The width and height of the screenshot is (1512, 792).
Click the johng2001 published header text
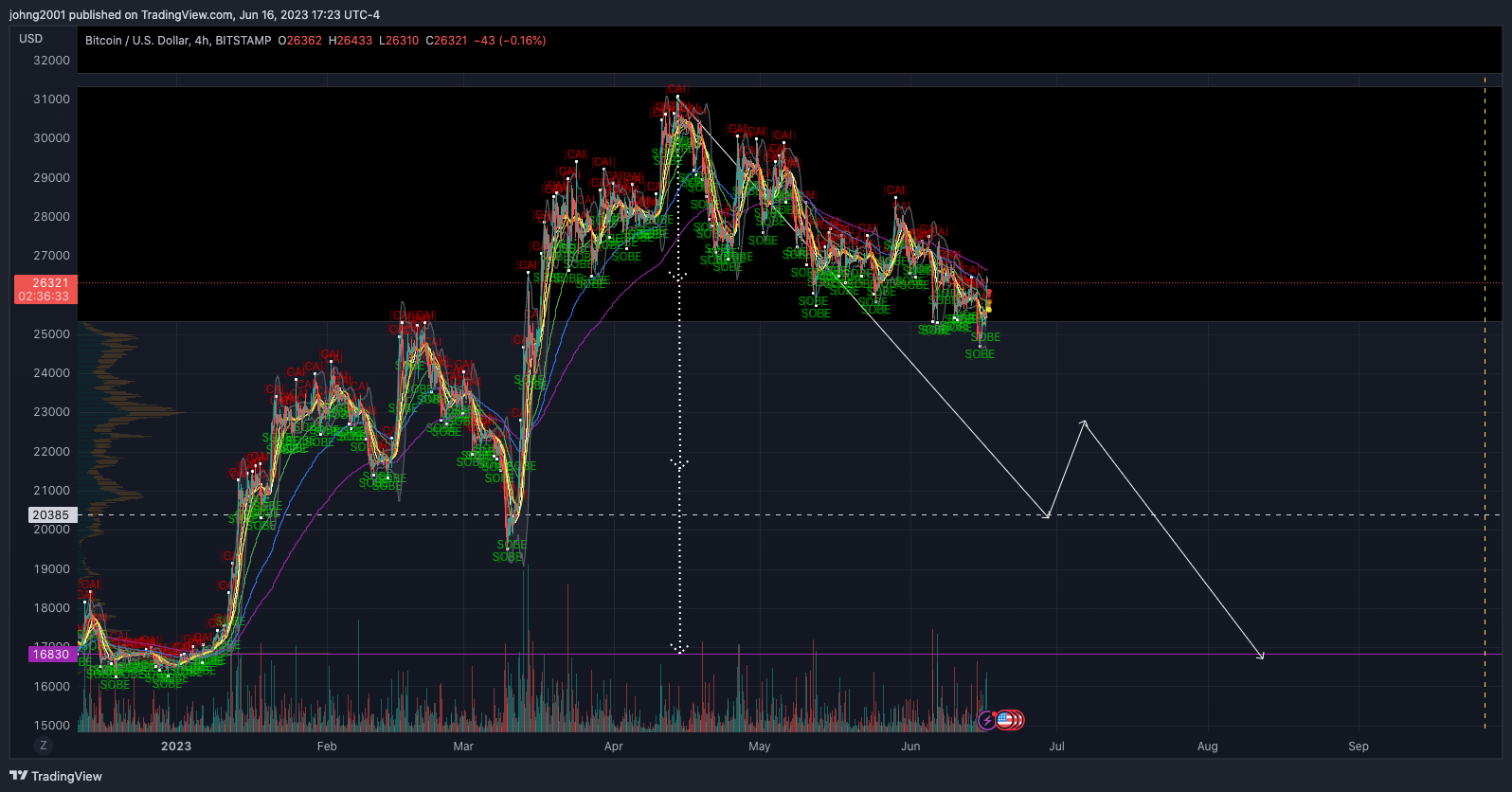tap(194, 14)
